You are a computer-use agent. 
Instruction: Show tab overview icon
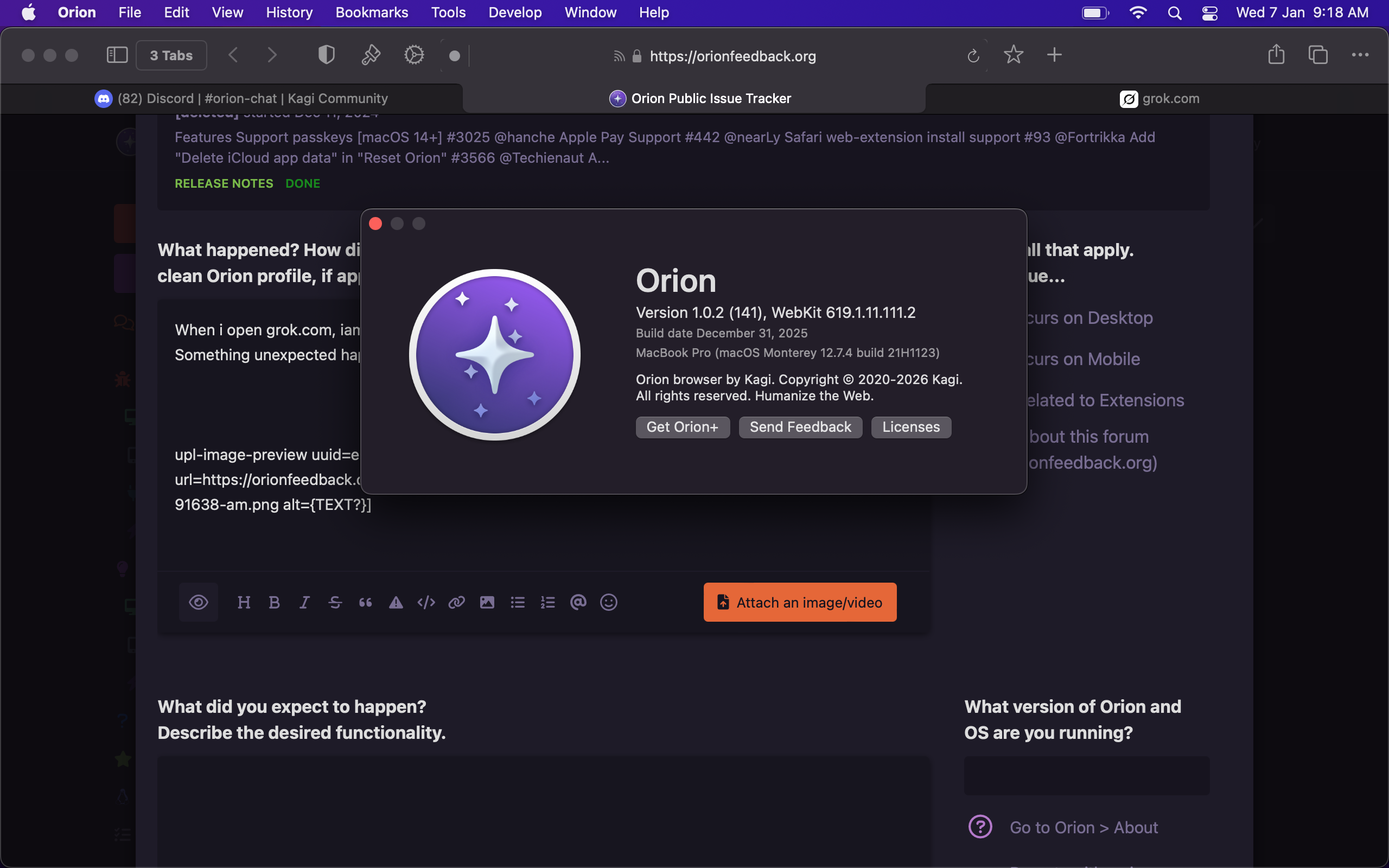(x=1318, y=55)
